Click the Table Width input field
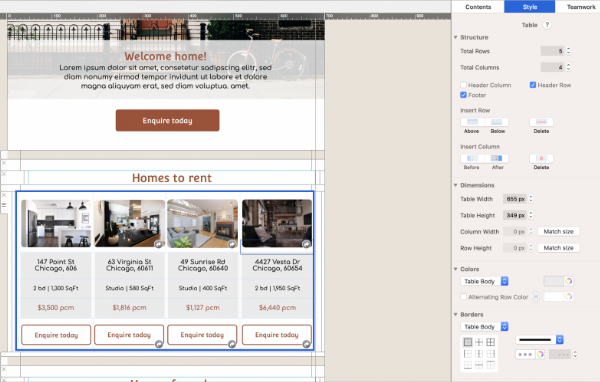 (515, 199)
